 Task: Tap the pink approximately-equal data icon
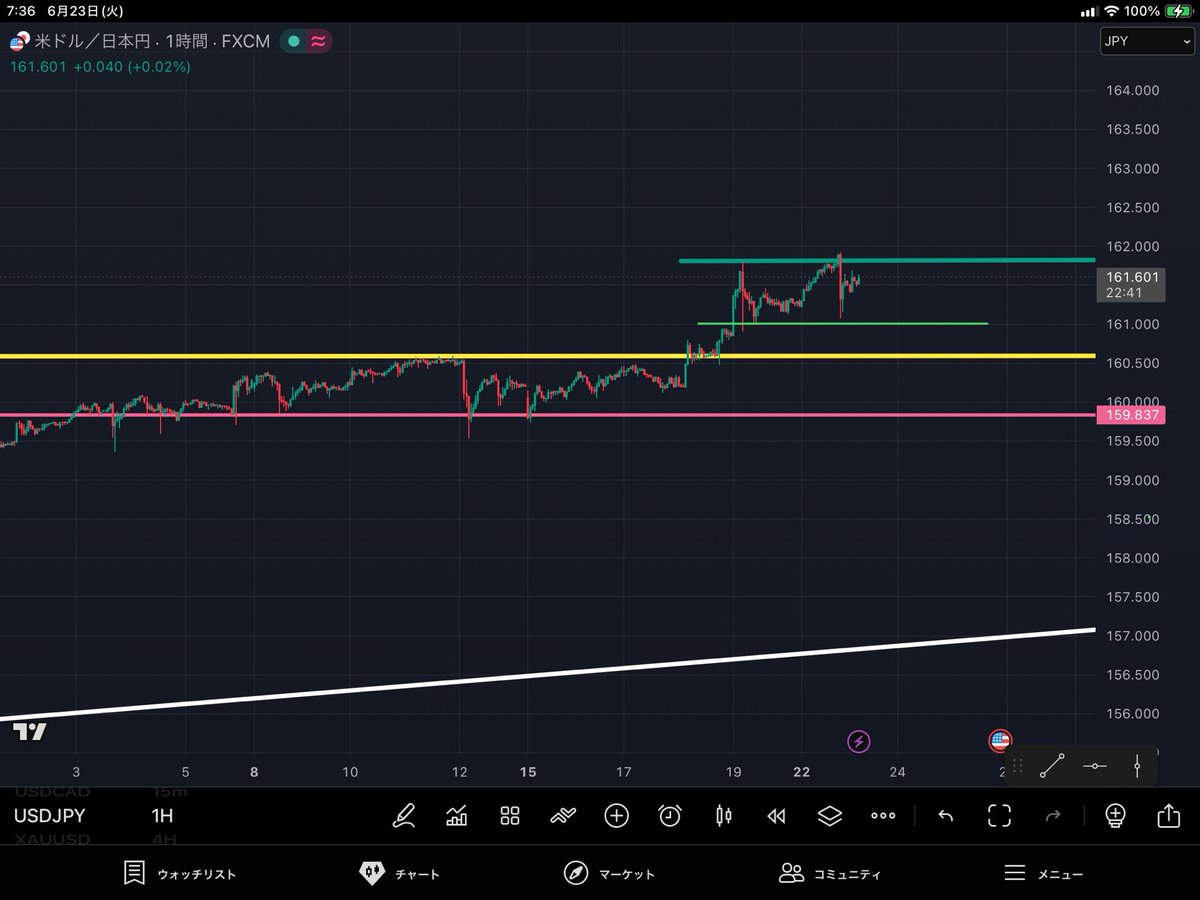coord(318,42)
